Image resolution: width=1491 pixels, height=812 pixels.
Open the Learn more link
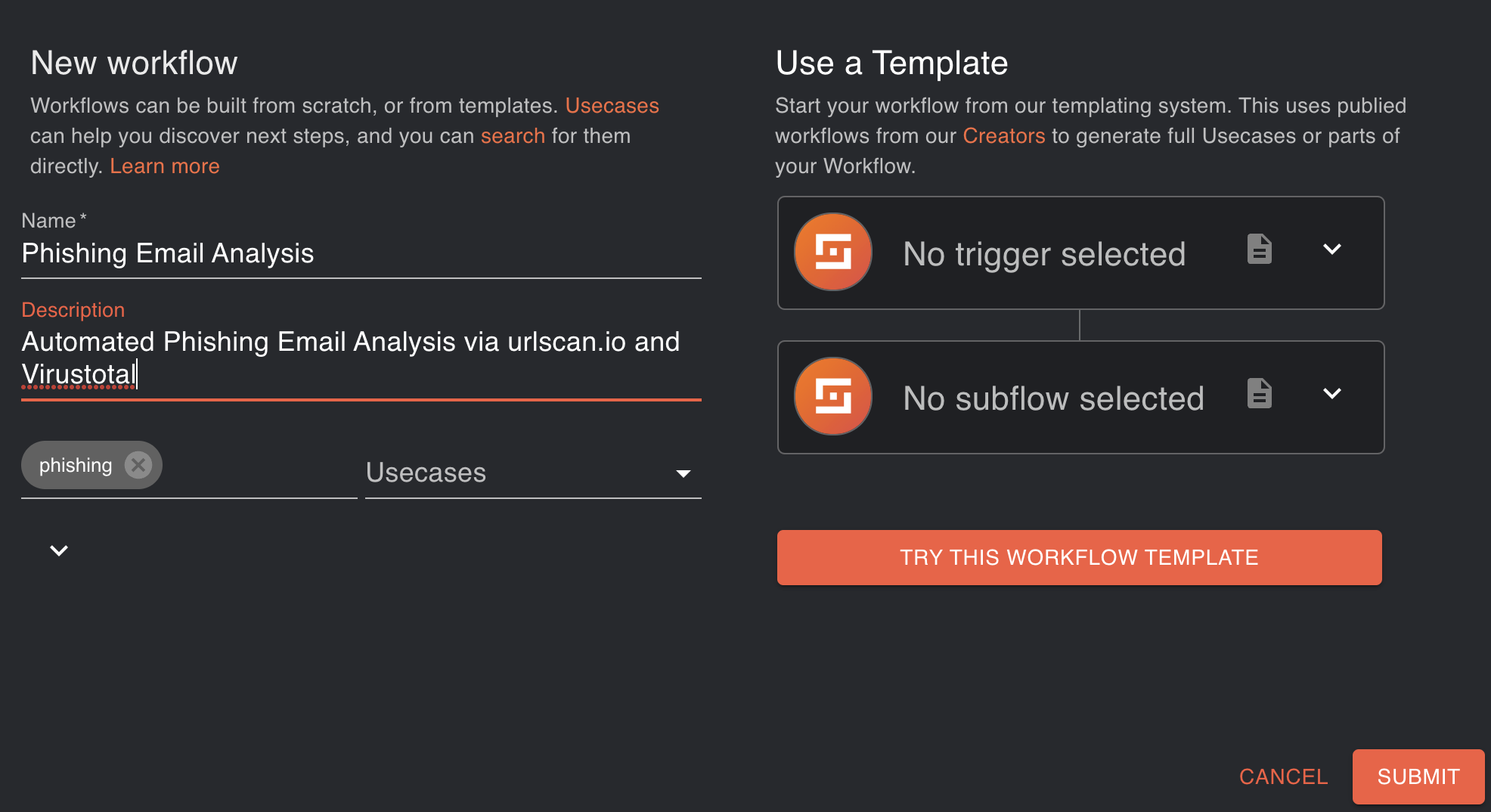[165, 166]
